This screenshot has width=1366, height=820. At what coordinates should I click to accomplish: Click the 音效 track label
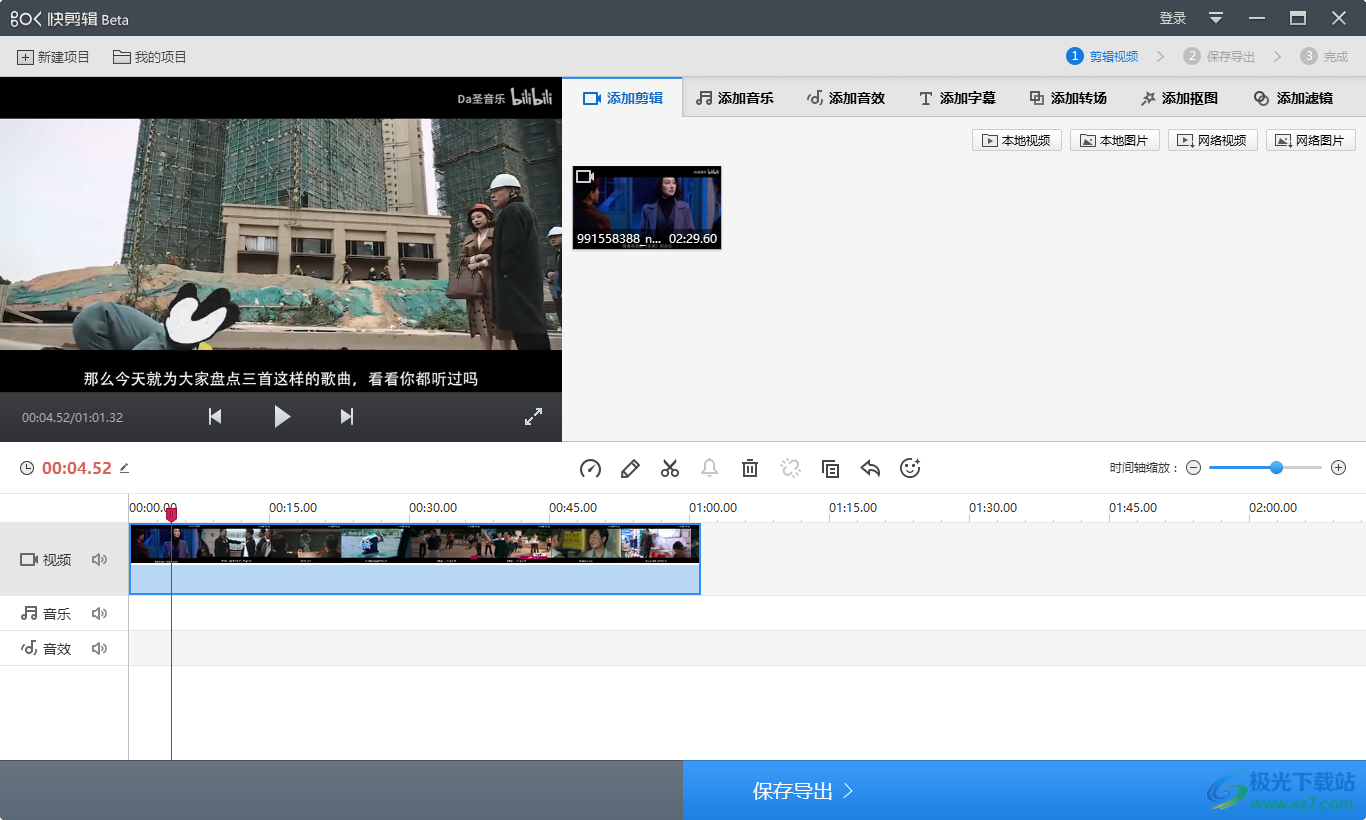[x=57, y=649]
